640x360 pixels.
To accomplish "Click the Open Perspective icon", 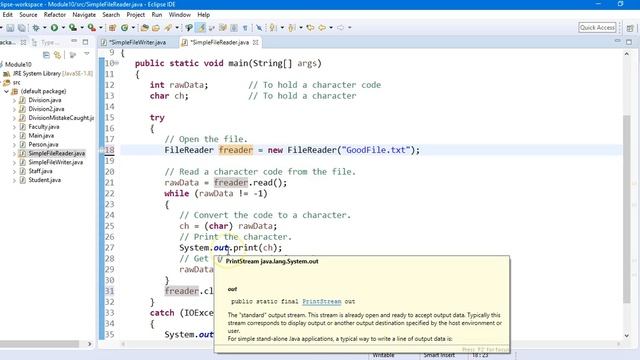I will (630, 28).
